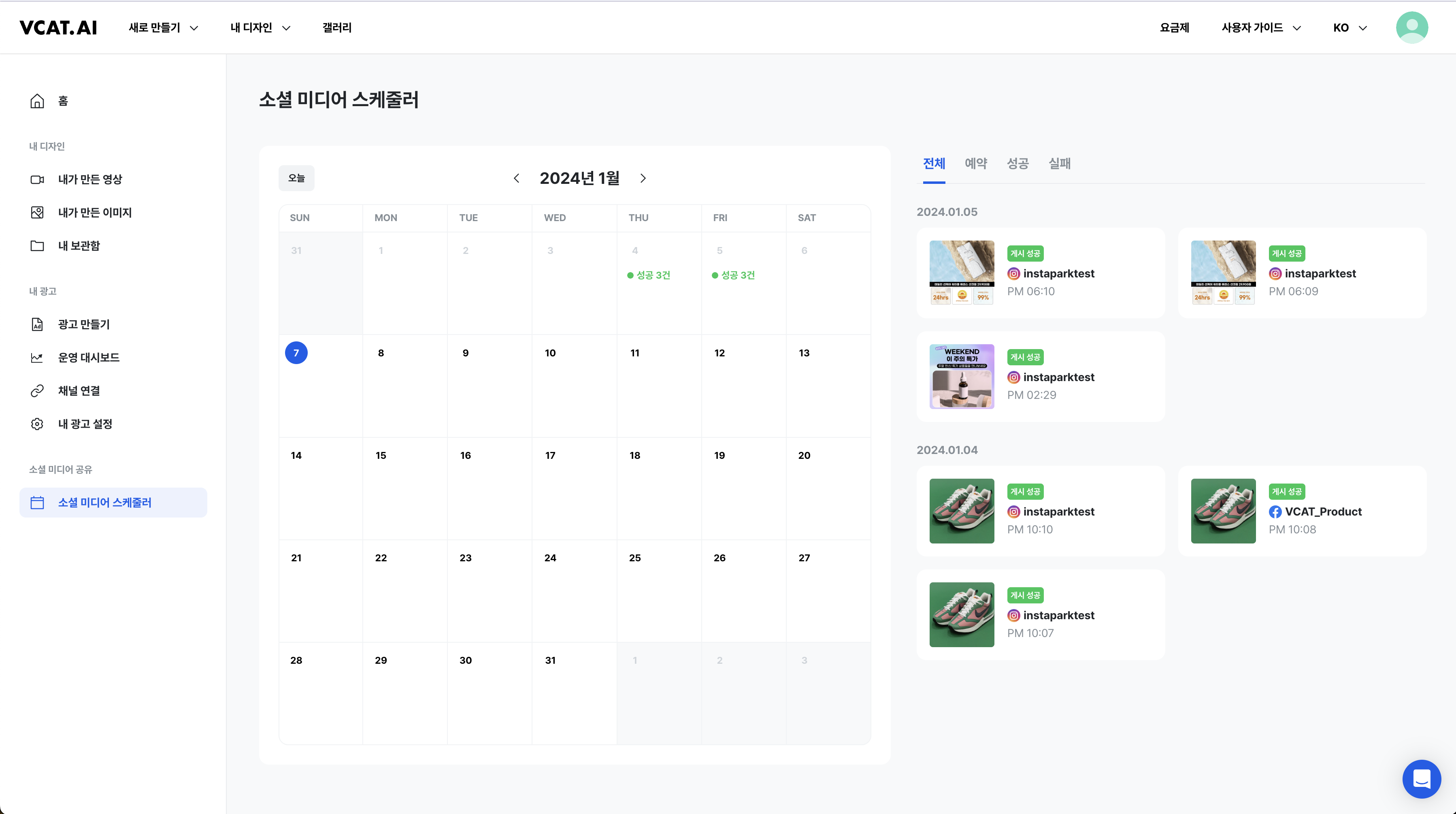The image size is (1456, 814).
Task: Expand the 내 디자인 top dropdown
Action: point(260,28)
